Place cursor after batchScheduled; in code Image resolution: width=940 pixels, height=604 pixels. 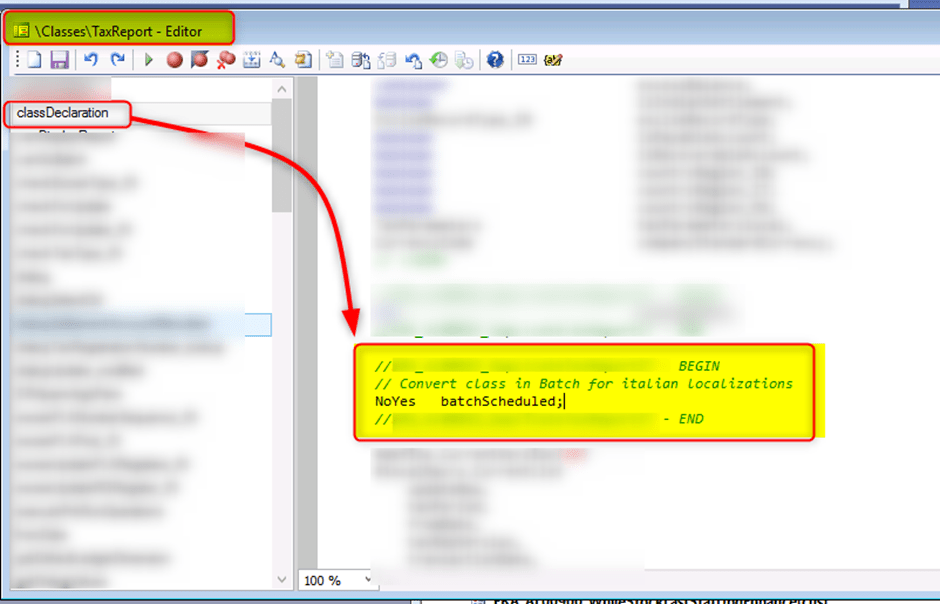[x=564, y=401]
